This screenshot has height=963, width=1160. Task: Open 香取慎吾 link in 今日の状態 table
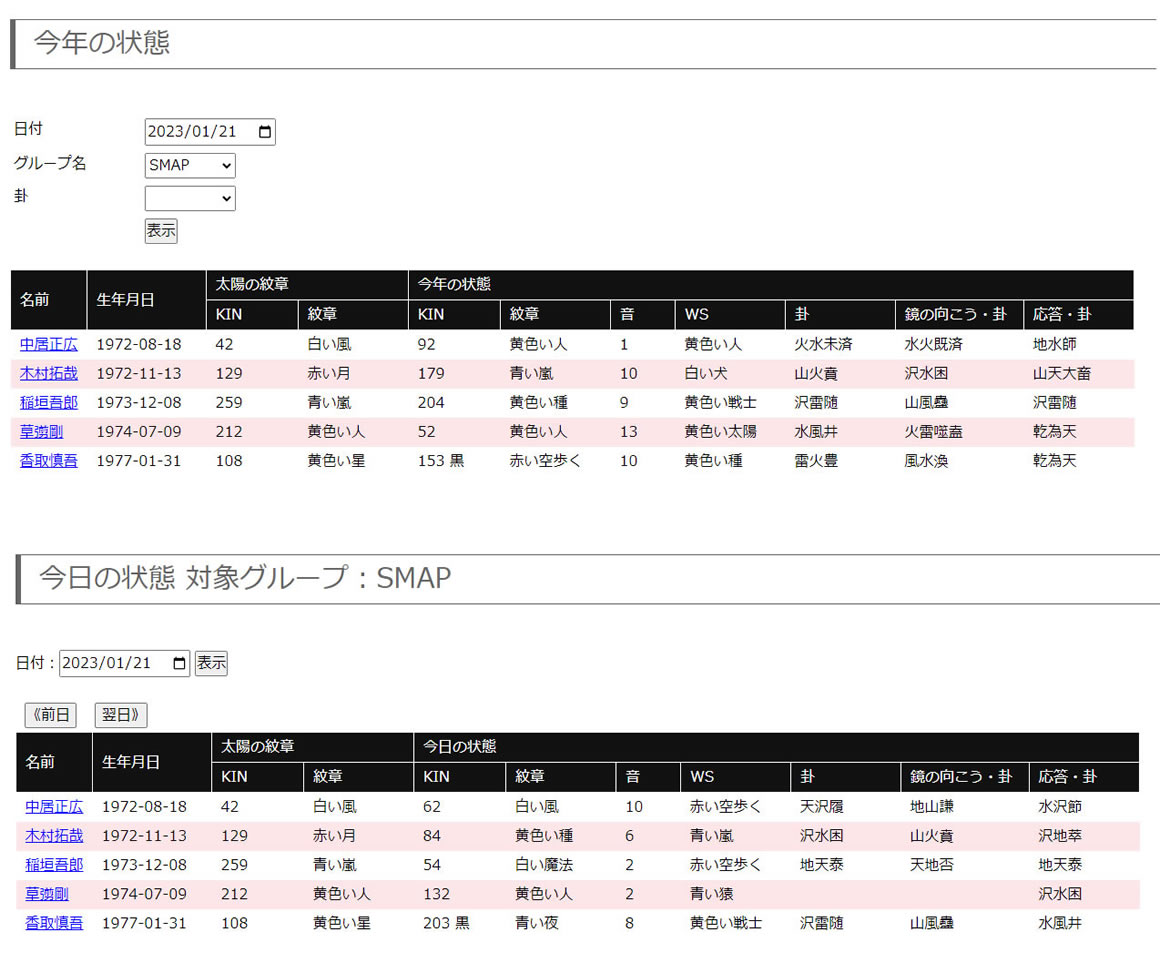point(54,923)
